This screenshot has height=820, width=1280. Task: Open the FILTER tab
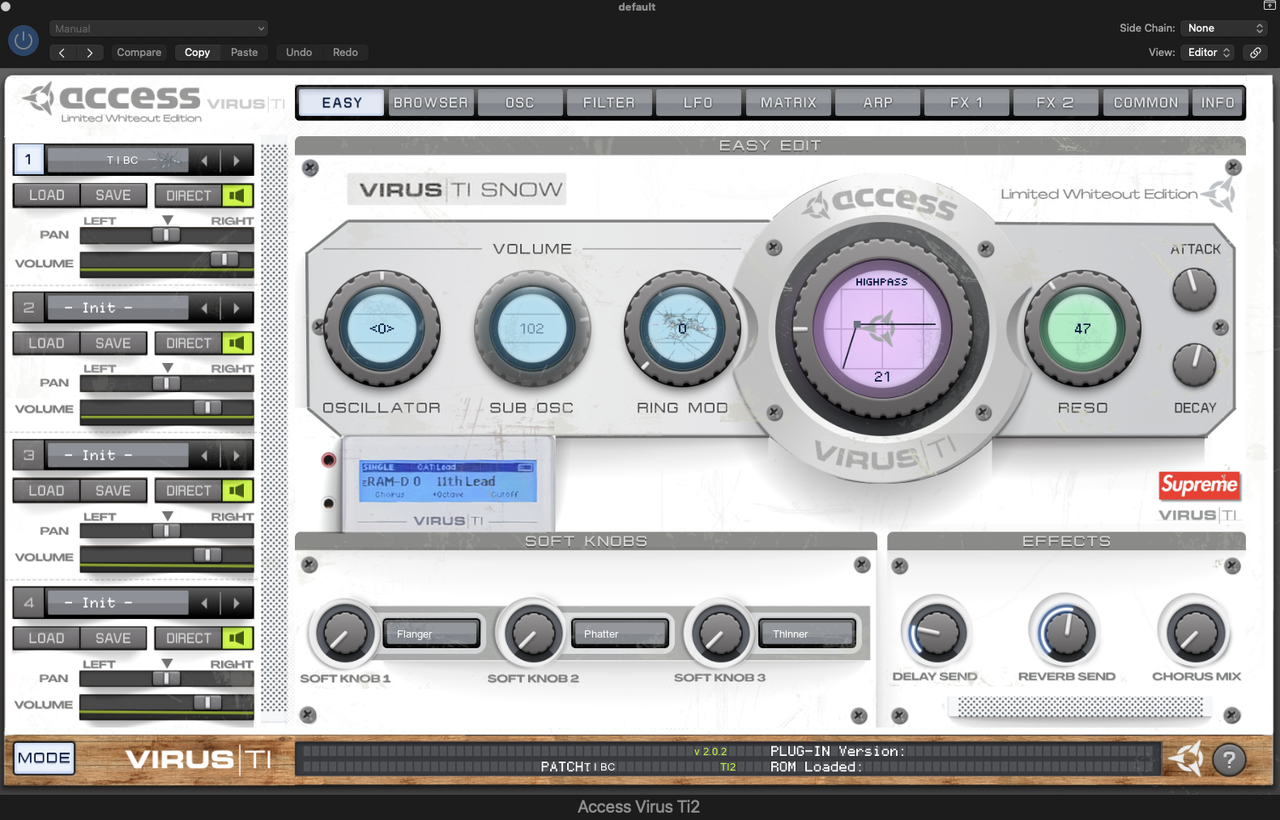coord(609,102)
